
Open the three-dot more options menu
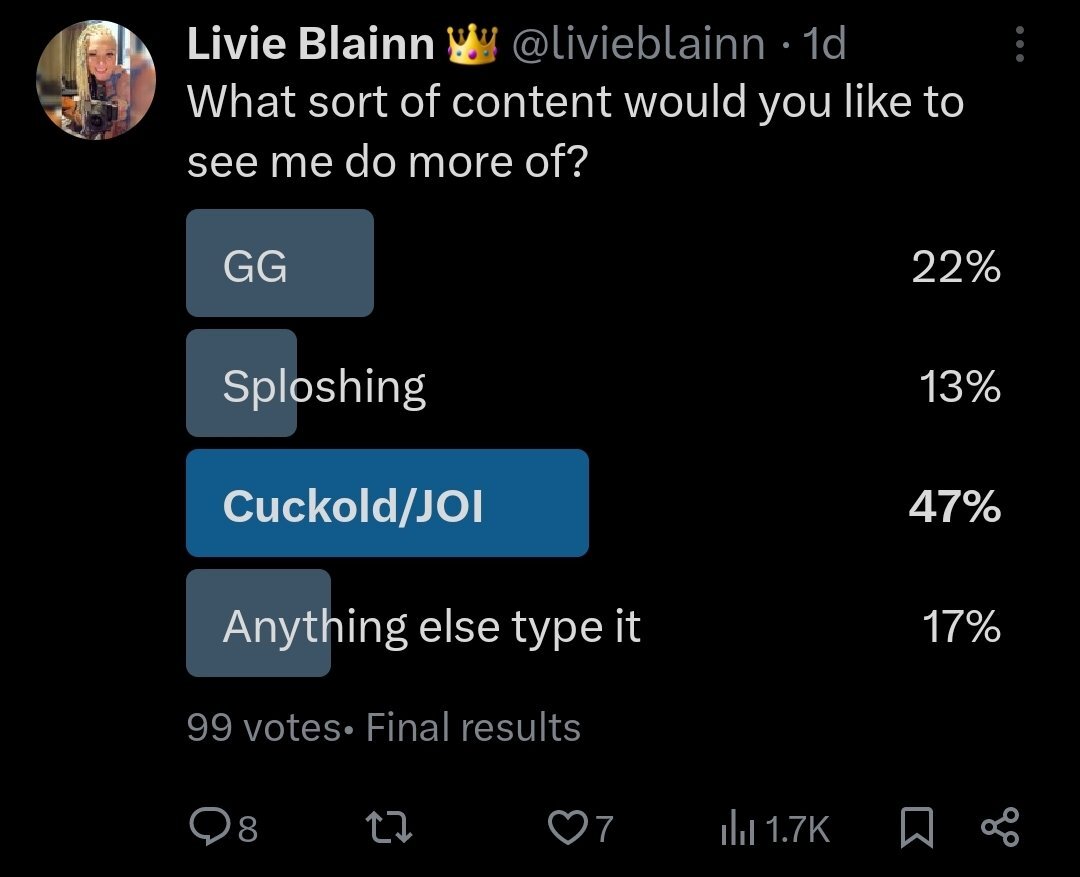[1019, 45]
